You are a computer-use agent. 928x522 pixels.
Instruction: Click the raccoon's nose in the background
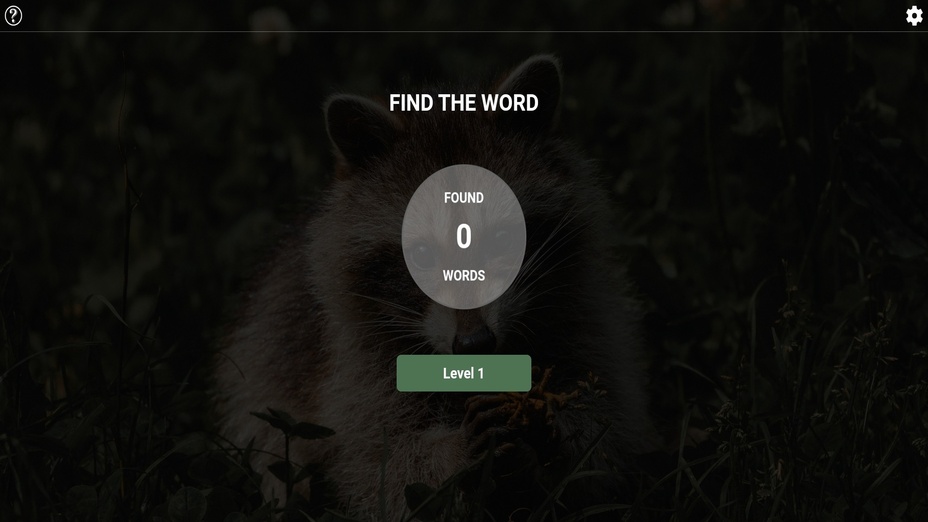(x=473, y=340)
